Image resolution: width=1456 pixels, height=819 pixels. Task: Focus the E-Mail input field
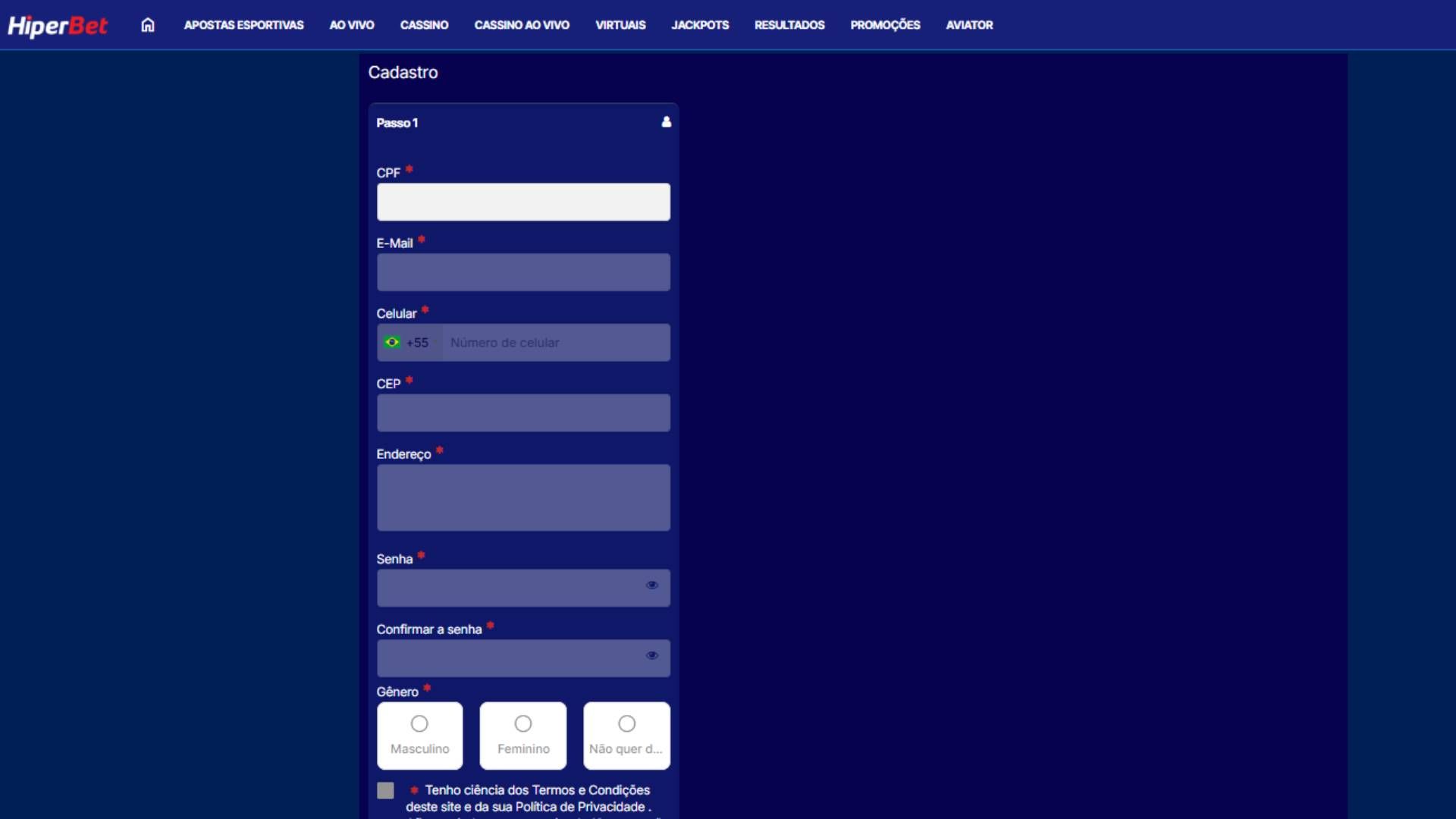click(x=523, y=272)
